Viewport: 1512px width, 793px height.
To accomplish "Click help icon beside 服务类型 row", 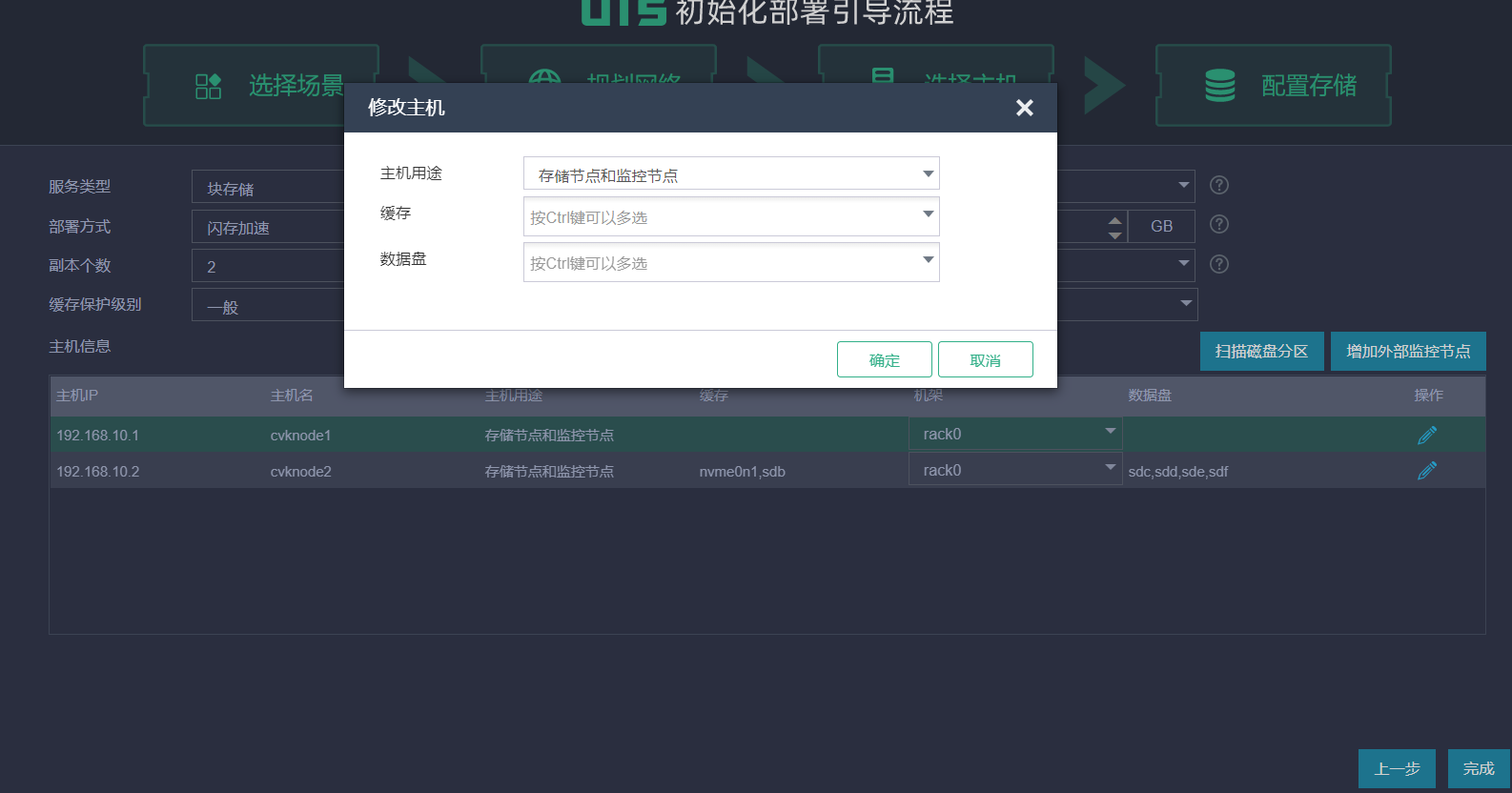I will (1219, 185).
